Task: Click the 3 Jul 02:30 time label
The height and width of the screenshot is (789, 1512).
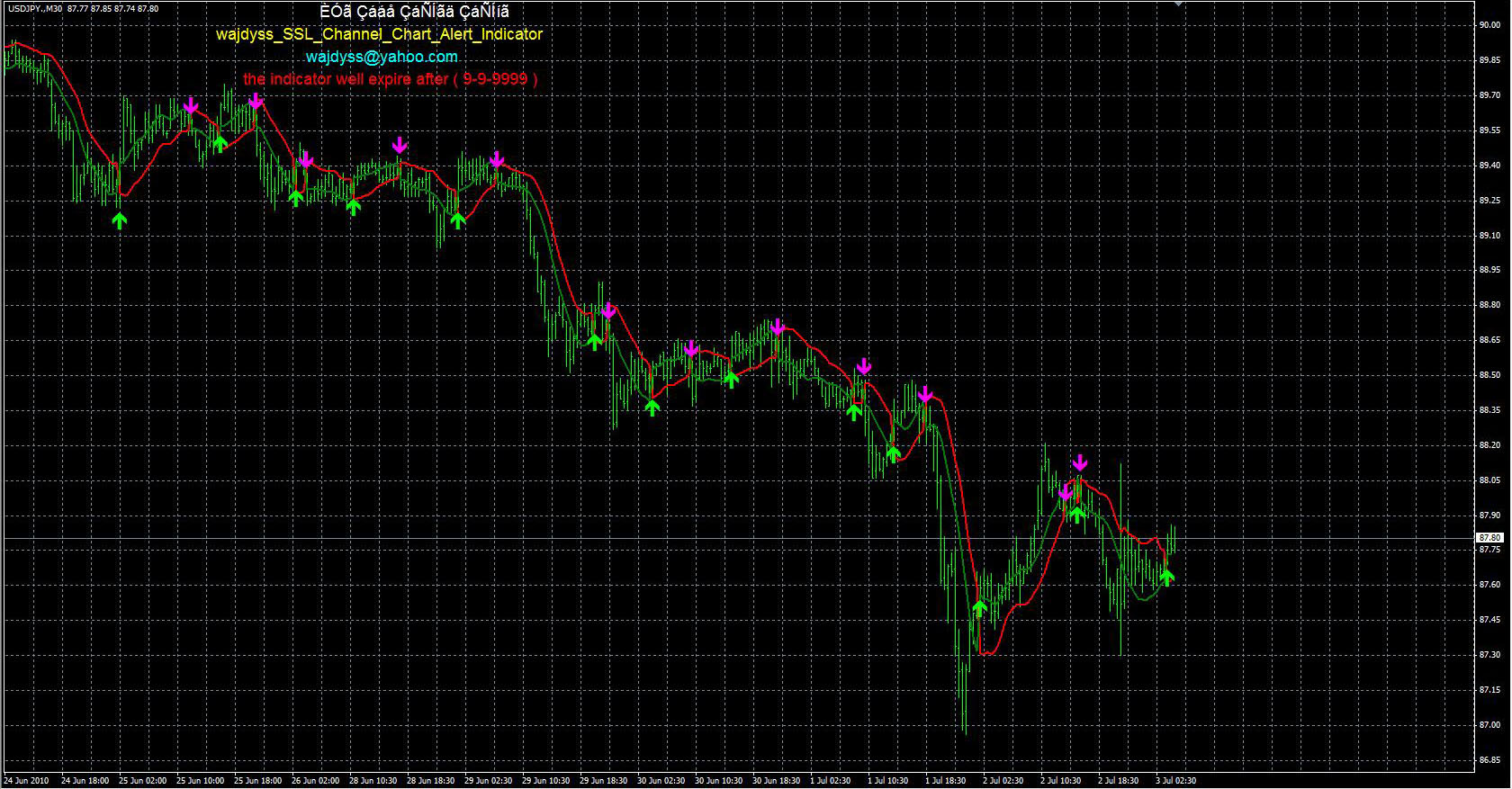Action: (1175, 781)
